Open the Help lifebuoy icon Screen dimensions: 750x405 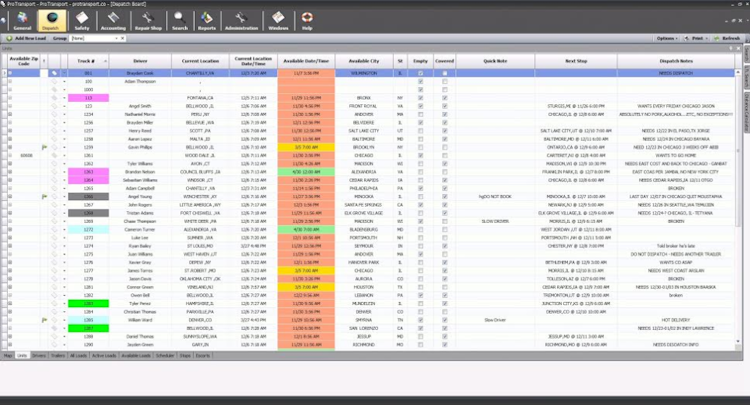pyautogui.click(x=307, y=21)
